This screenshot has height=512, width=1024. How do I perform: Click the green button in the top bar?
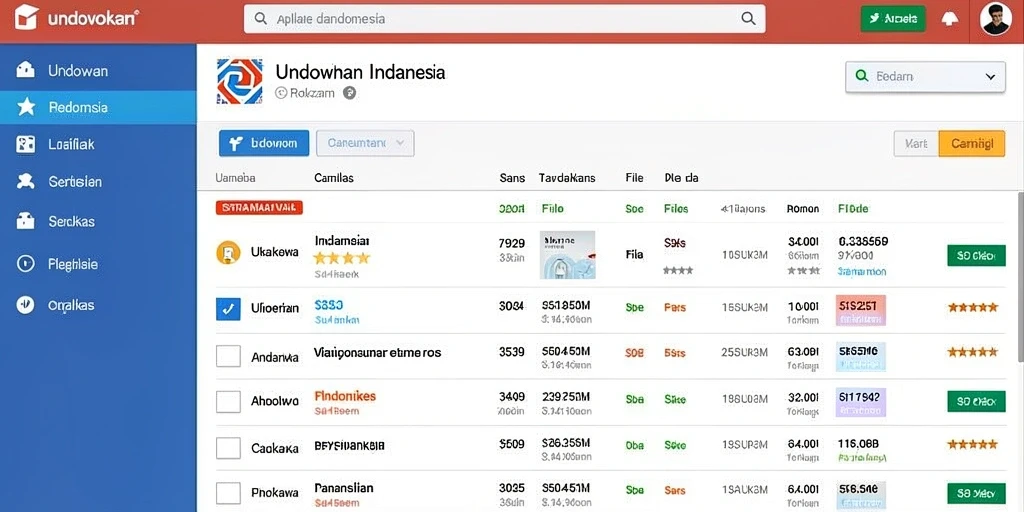pyautogui.click(x=893, y=19)
